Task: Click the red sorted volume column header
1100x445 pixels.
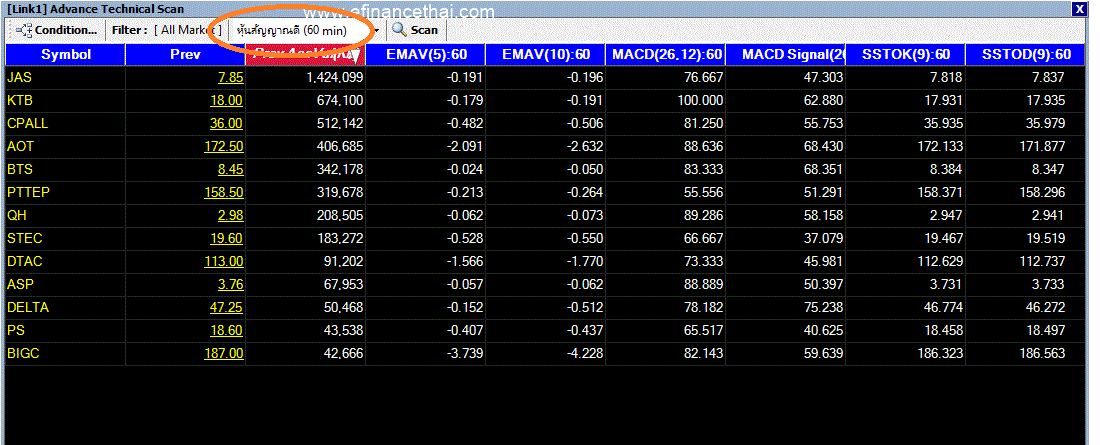Action: point(305,55)
